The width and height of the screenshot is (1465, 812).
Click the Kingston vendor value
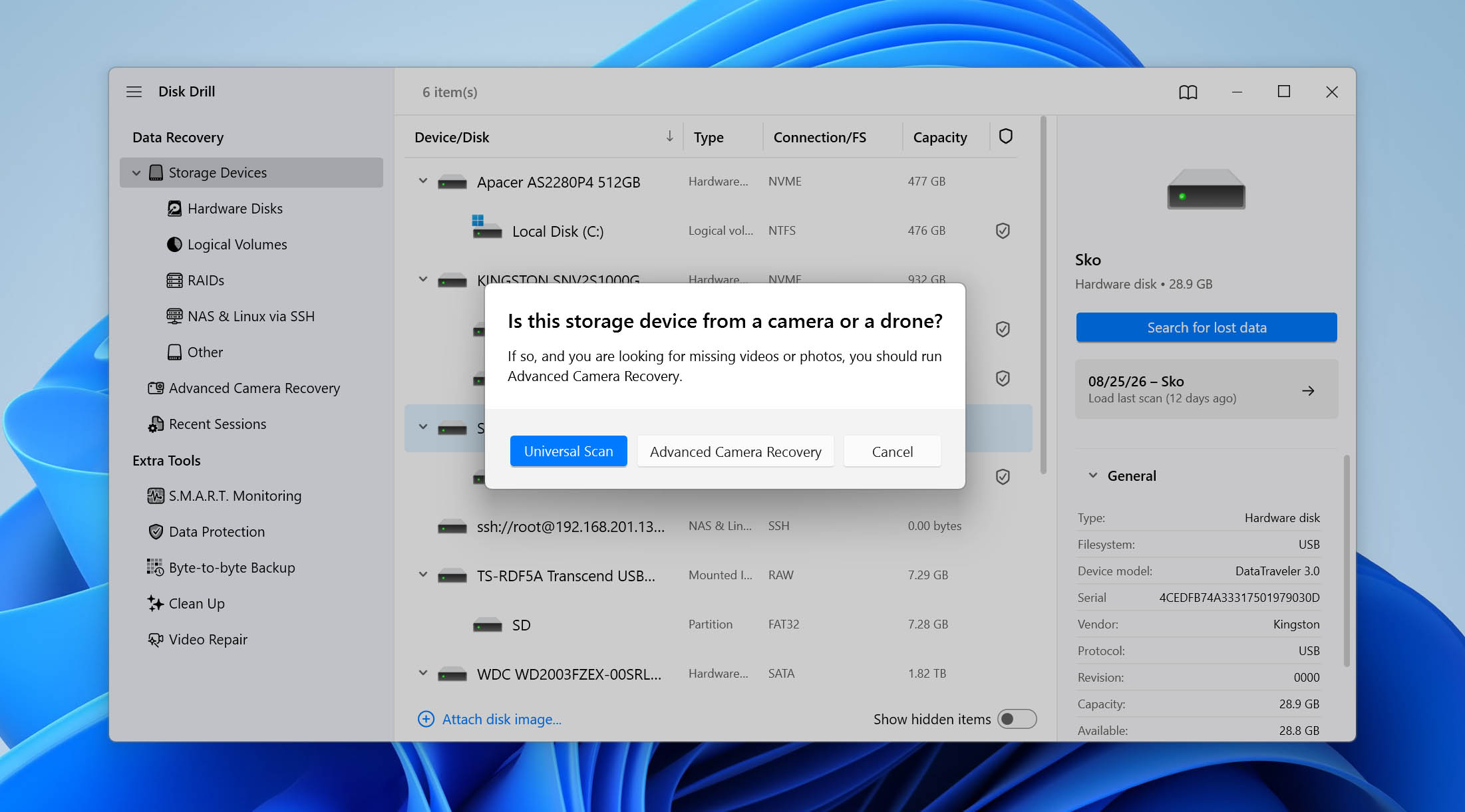tap(1296, 624)
